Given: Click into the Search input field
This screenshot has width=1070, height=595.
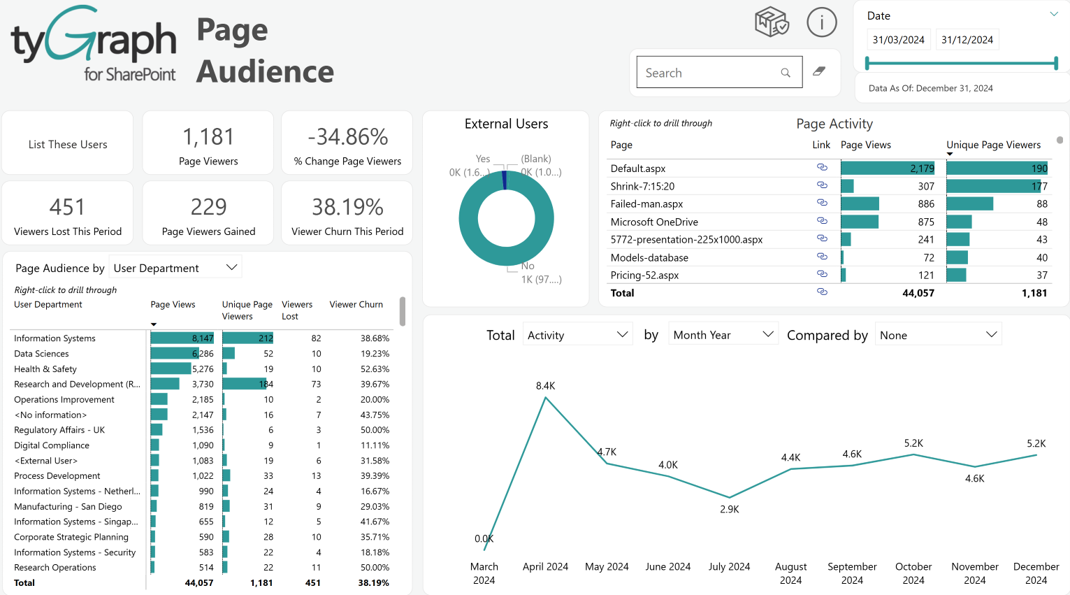Looking at the screenshot, I should pos(710,72).
